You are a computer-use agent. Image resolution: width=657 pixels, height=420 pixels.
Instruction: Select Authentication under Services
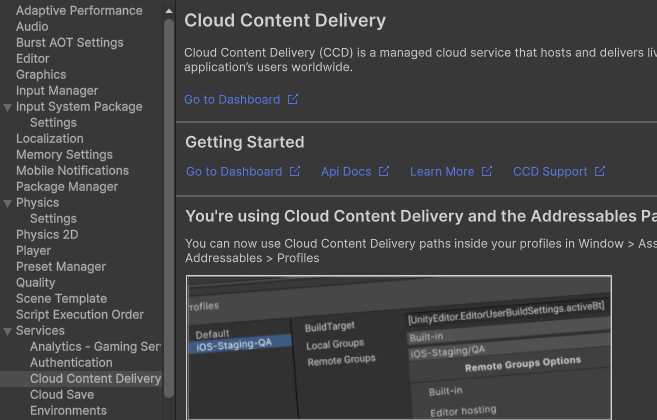(71, 363)
